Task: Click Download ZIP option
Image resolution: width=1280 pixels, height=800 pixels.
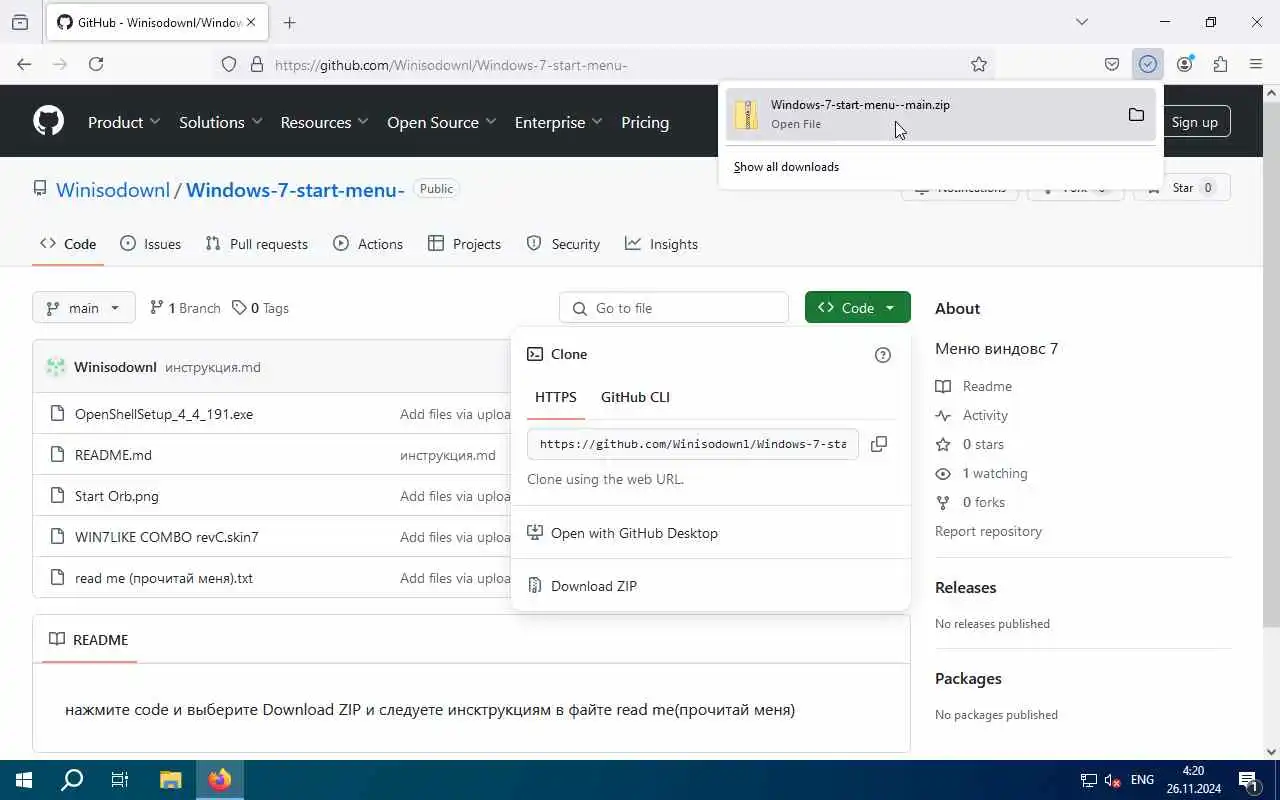Action: (x=710, y=586)
